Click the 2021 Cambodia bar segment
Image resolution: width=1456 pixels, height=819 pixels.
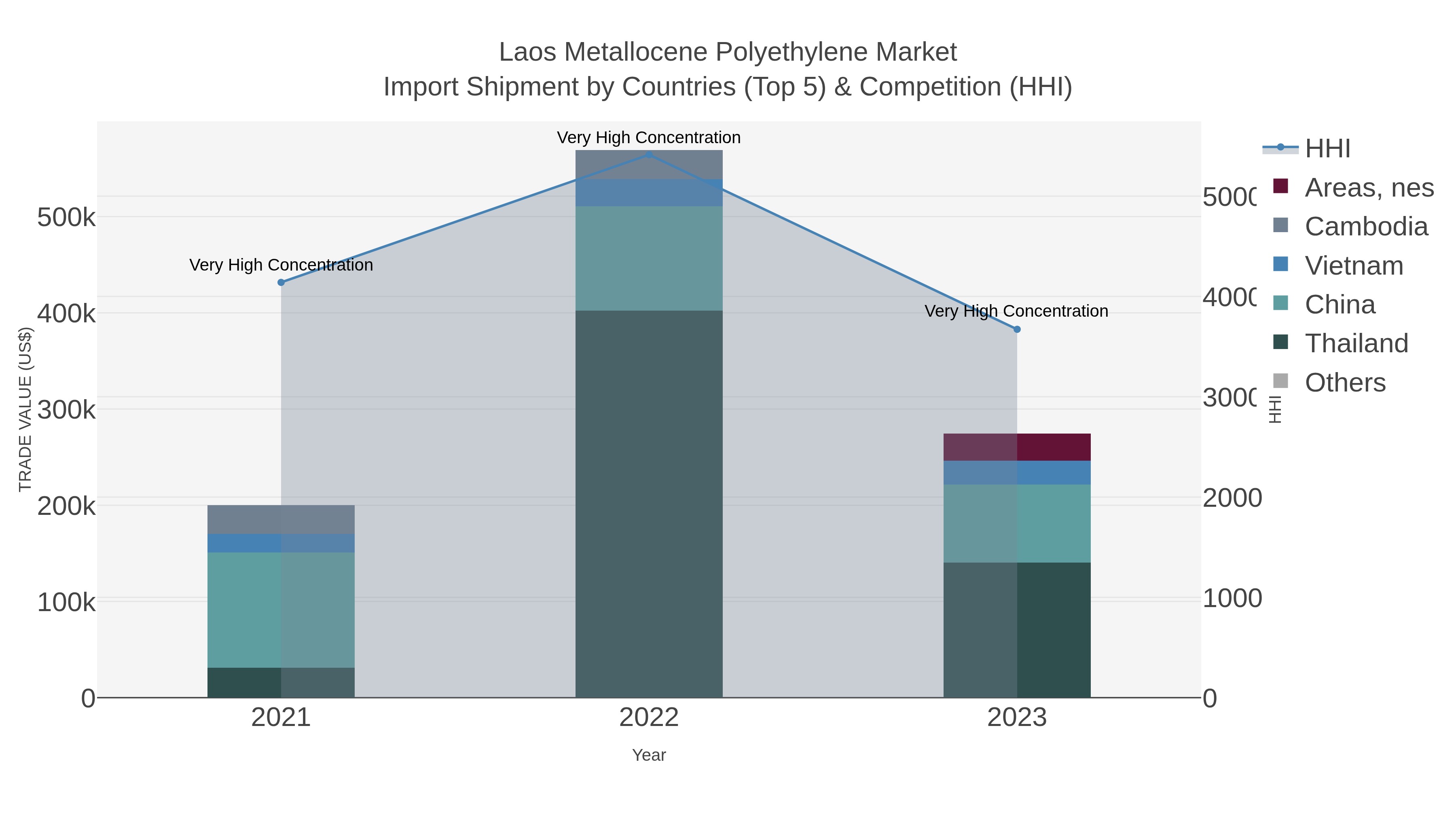tap(281, 520)
